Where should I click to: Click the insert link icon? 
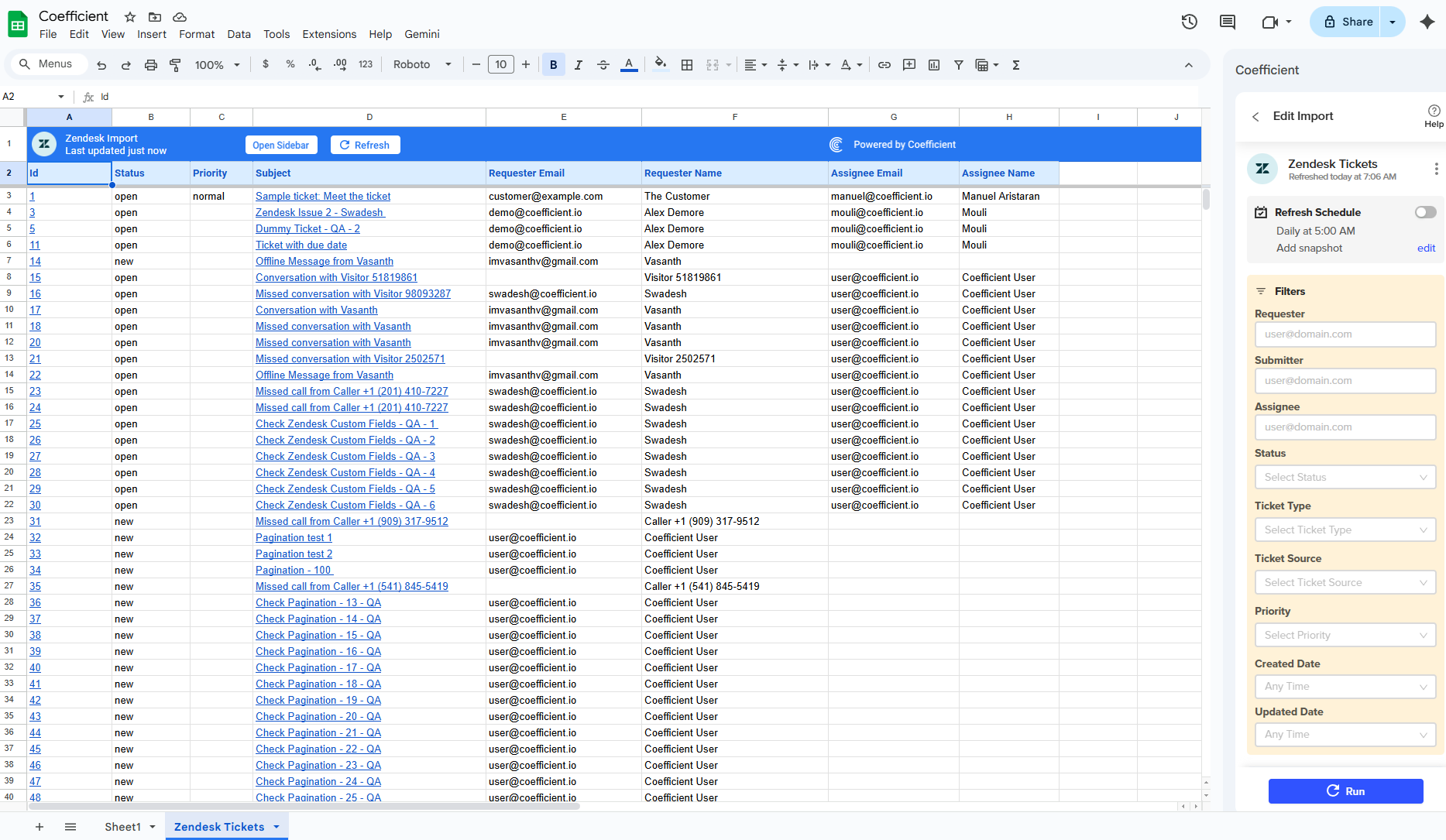(x=884, y=65)
